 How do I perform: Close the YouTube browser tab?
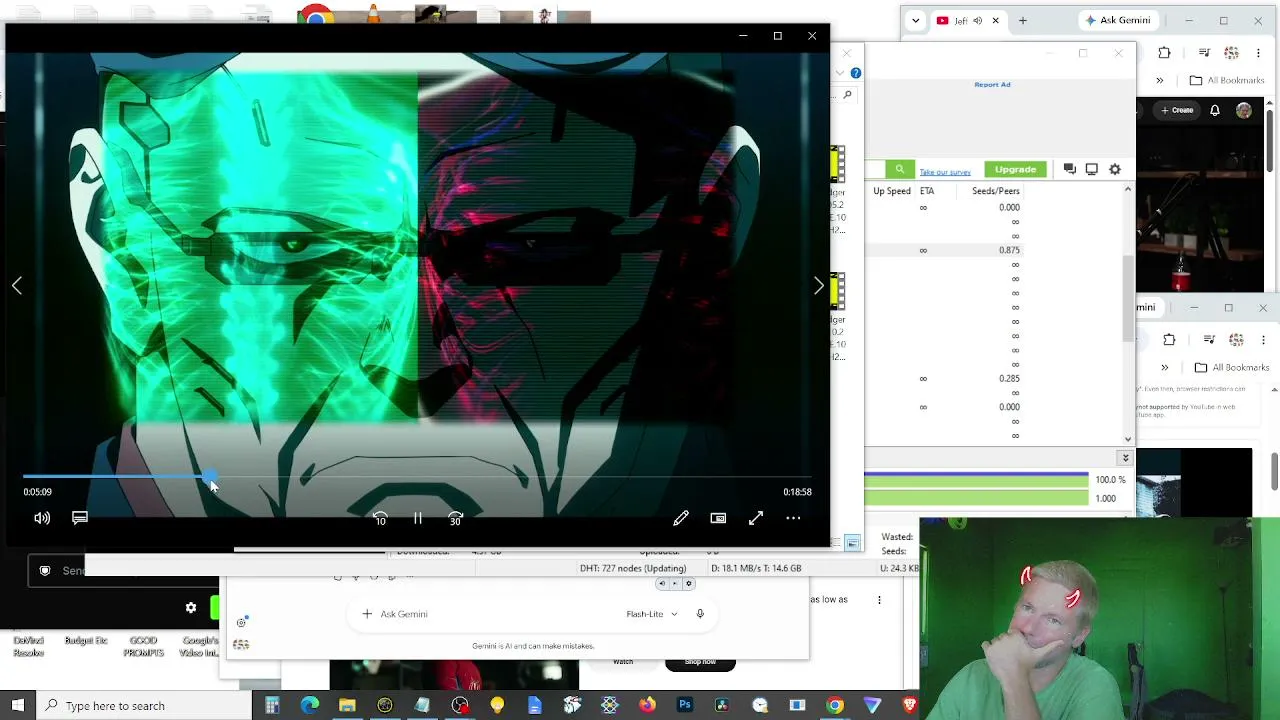995,20
